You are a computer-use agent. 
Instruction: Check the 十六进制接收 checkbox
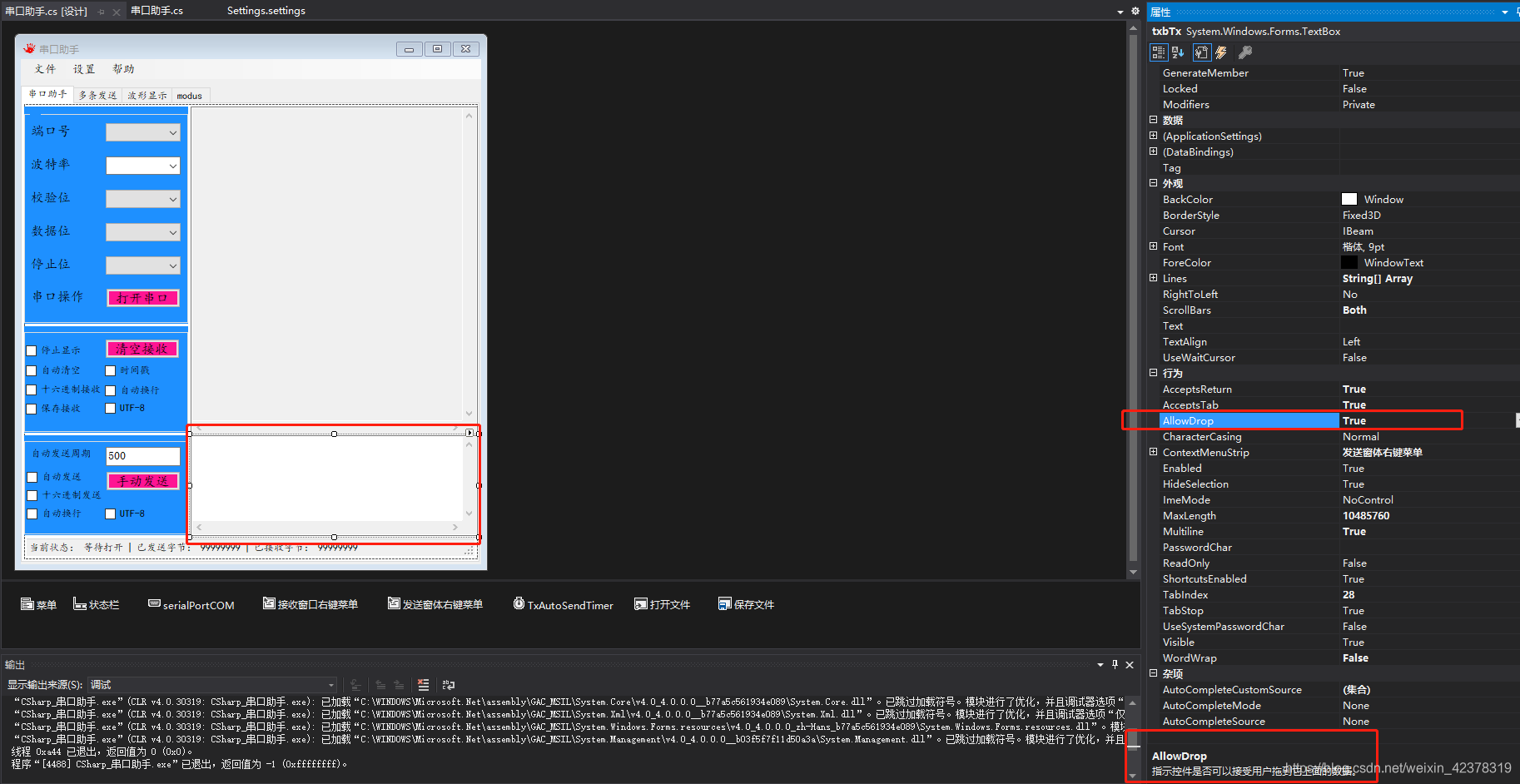(32, 390)
